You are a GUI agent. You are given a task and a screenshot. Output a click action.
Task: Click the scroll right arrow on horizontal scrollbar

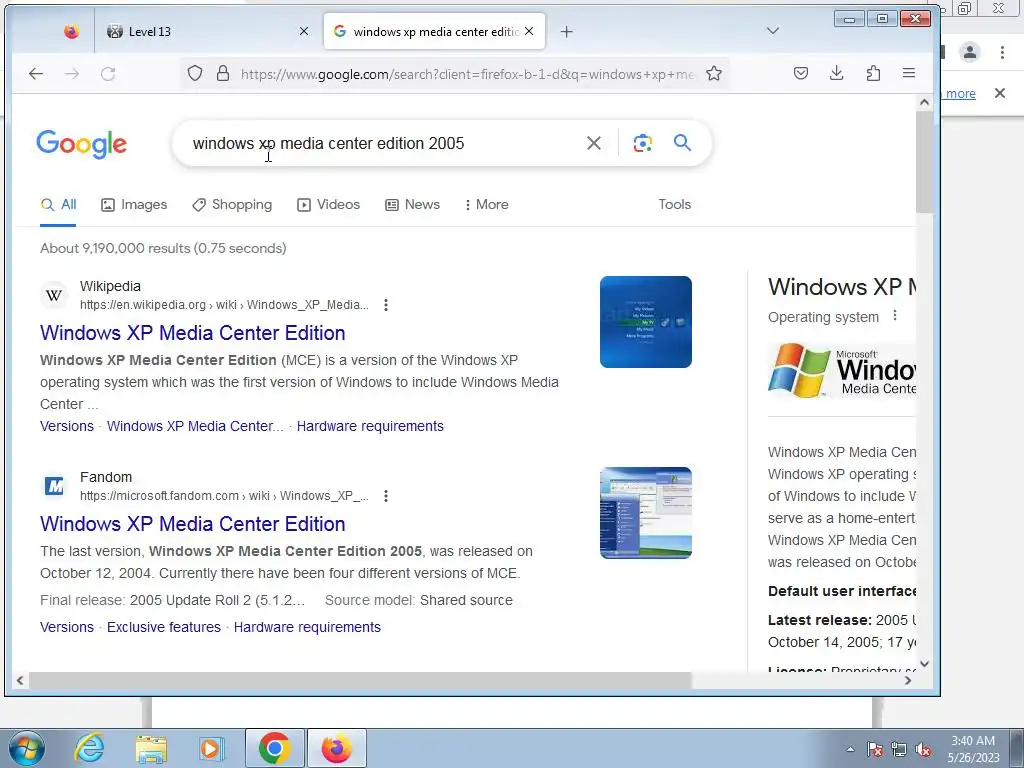pos(908,680)
